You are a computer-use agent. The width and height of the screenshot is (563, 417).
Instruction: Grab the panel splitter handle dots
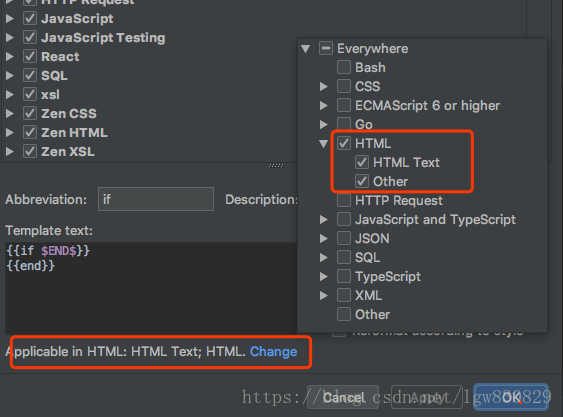(x=276, y=166)
